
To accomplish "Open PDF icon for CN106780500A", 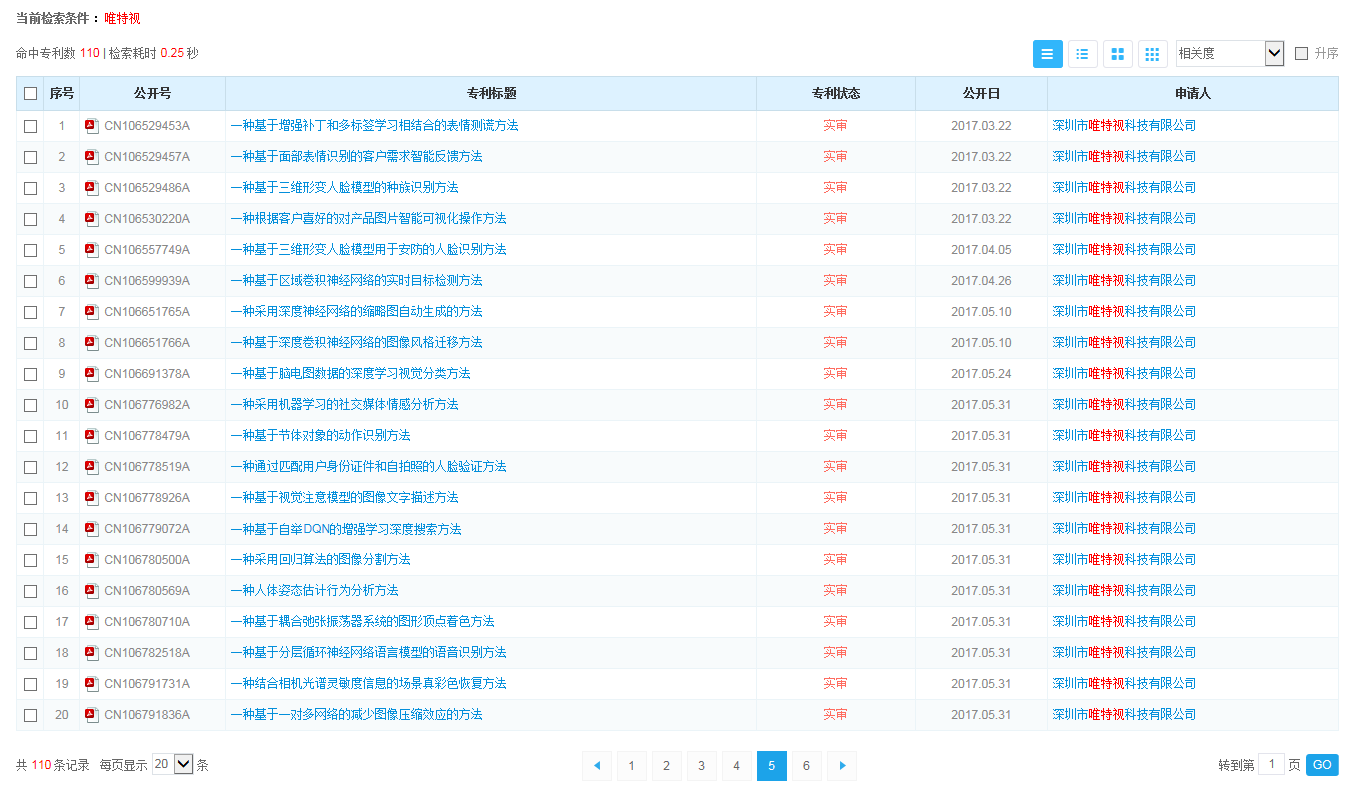I will coord(92,560).
